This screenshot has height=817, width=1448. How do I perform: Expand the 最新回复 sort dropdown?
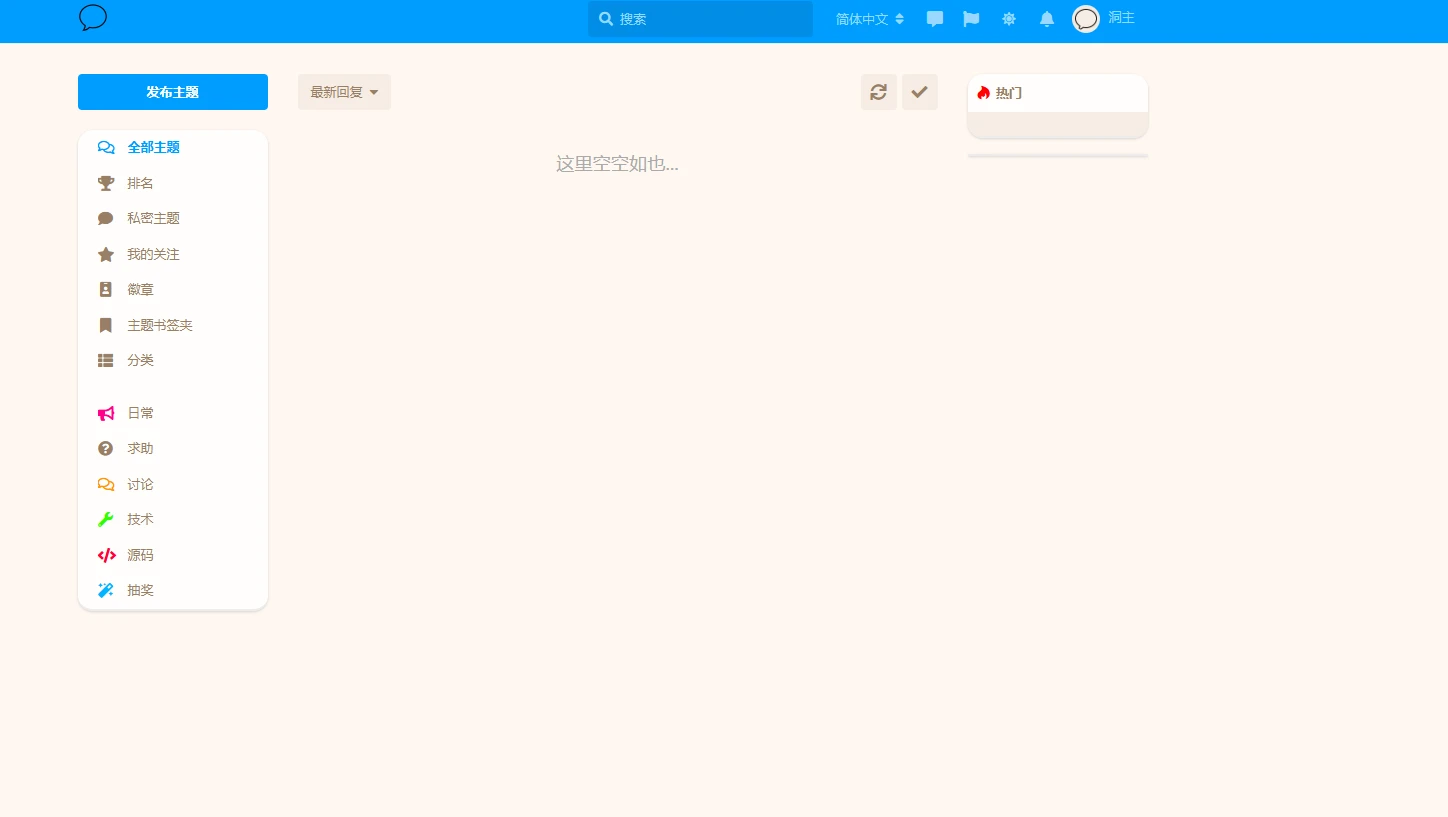coord(344,92)
